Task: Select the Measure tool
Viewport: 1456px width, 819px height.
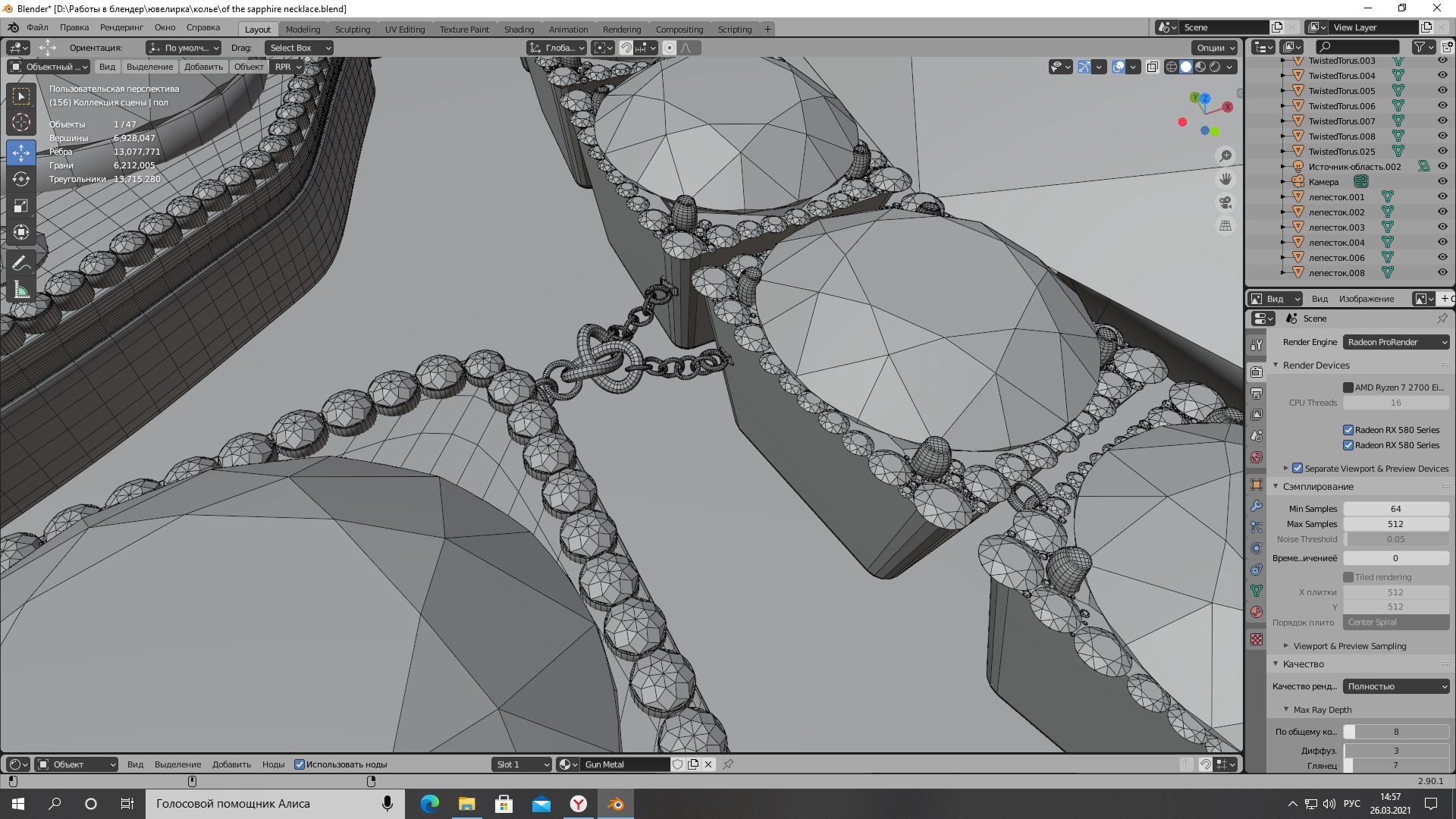Action: pos(21,290)
